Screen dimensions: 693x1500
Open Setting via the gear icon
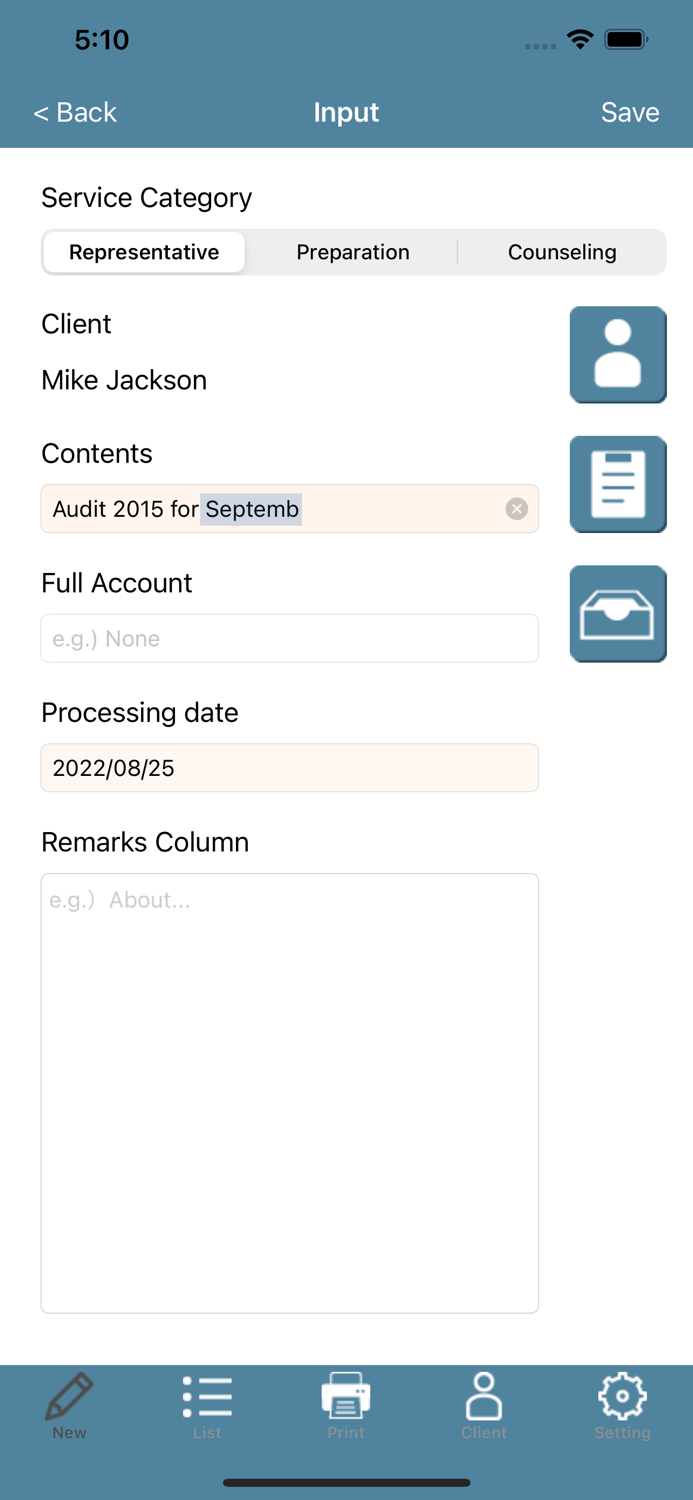[x=622, y=1405]
